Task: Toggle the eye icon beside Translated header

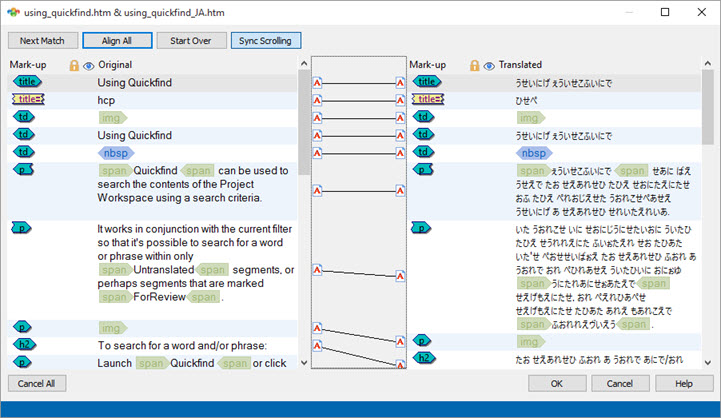Action: point(489,65)
